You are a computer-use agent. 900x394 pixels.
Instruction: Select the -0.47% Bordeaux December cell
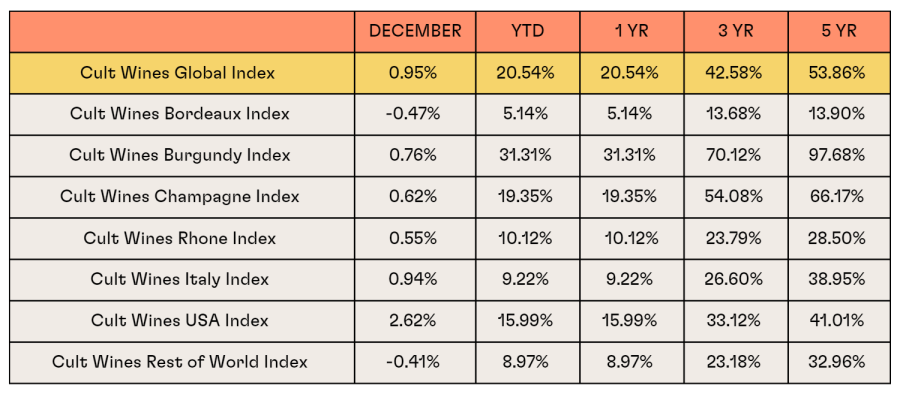click(x=415, y=114)
